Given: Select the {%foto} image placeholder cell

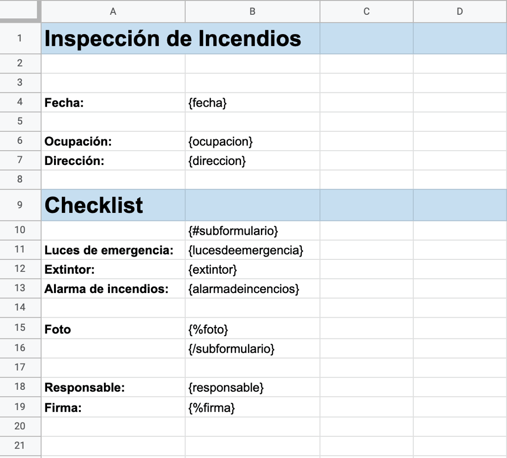Looking at the screenshot, I should pyautogui.click(x=252, y=329).
